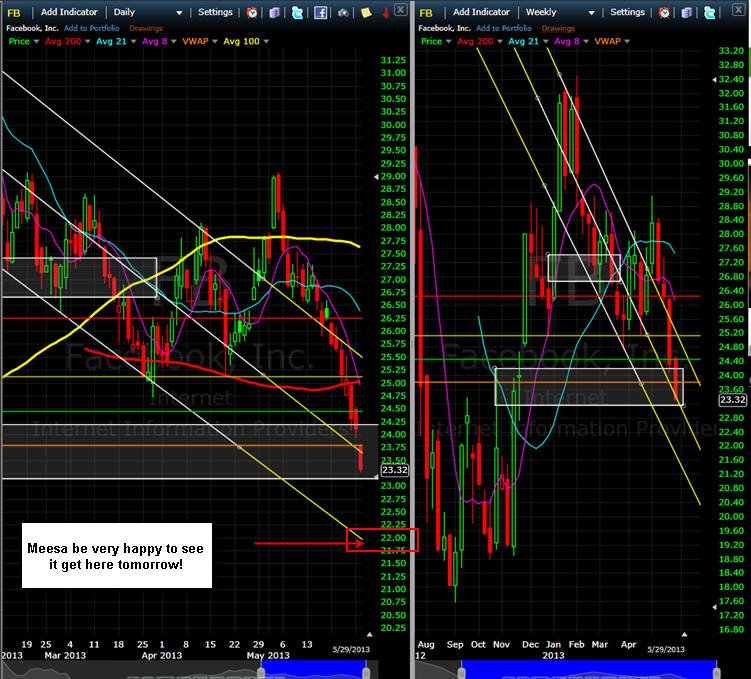Click the up triangle above 5/29/2013 in Daily chart
This screenshot has width=751, height=679.
coord(369,634)
